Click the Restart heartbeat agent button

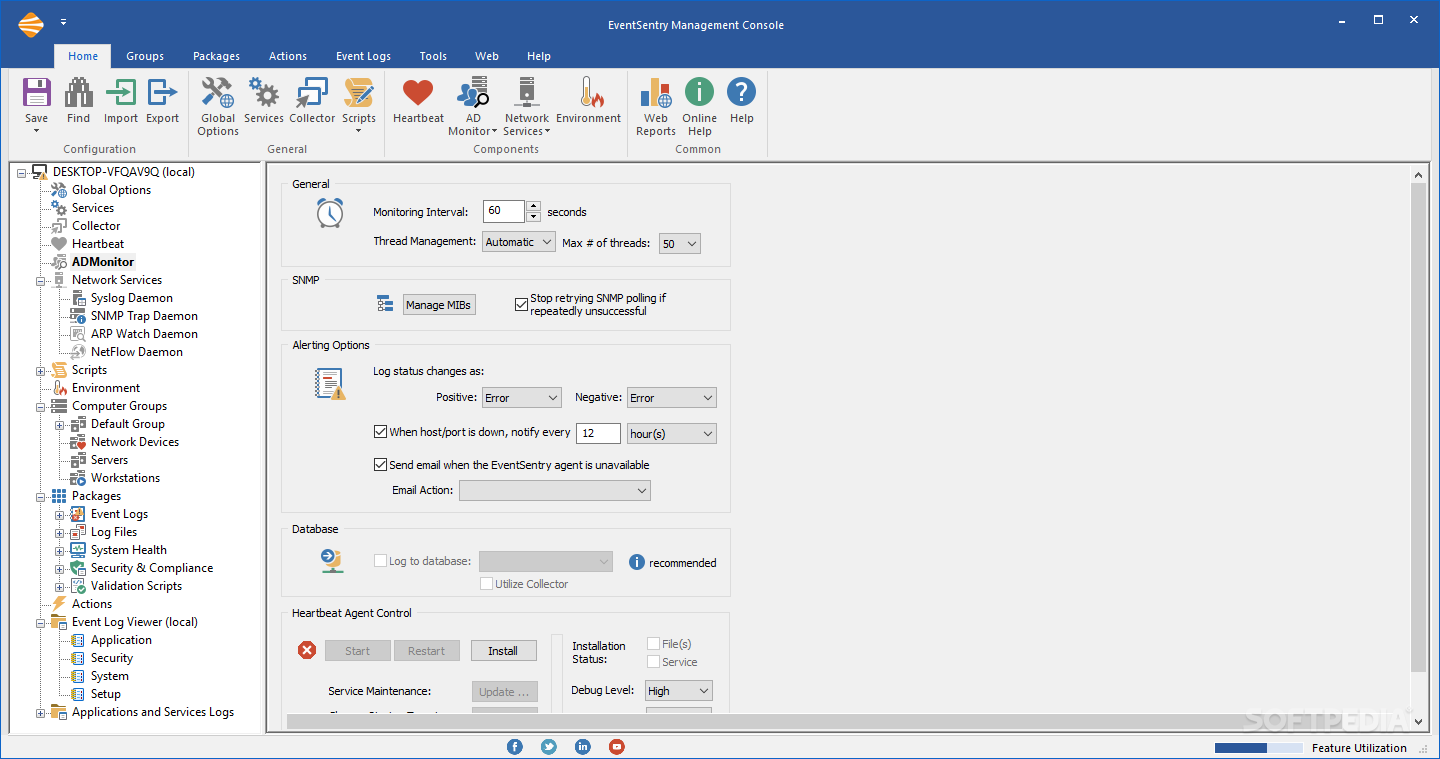[426, 651]
